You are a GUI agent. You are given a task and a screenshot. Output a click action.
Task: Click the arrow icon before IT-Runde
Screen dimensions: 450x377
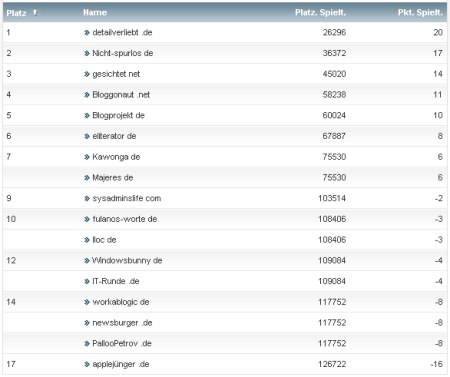pos(87,281)
